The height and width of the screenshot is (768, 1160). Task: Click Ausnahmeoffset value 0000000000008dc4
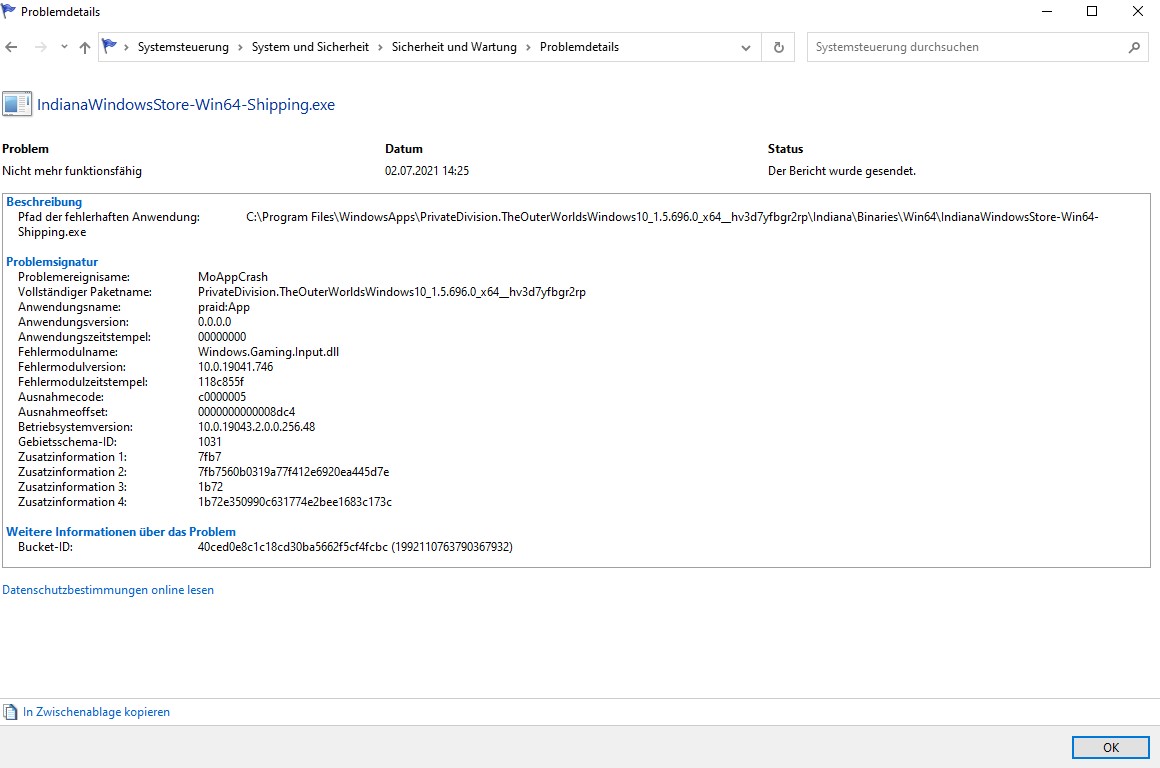click(246, 411)
